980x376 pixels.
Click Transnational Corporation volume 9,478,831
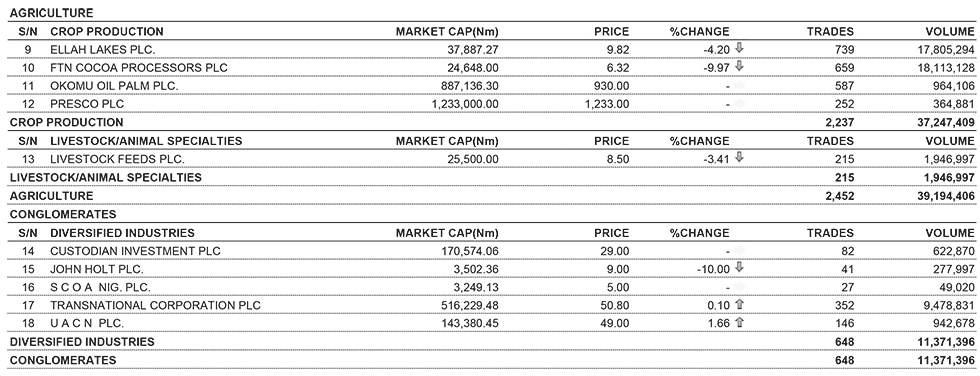[949, 306]
